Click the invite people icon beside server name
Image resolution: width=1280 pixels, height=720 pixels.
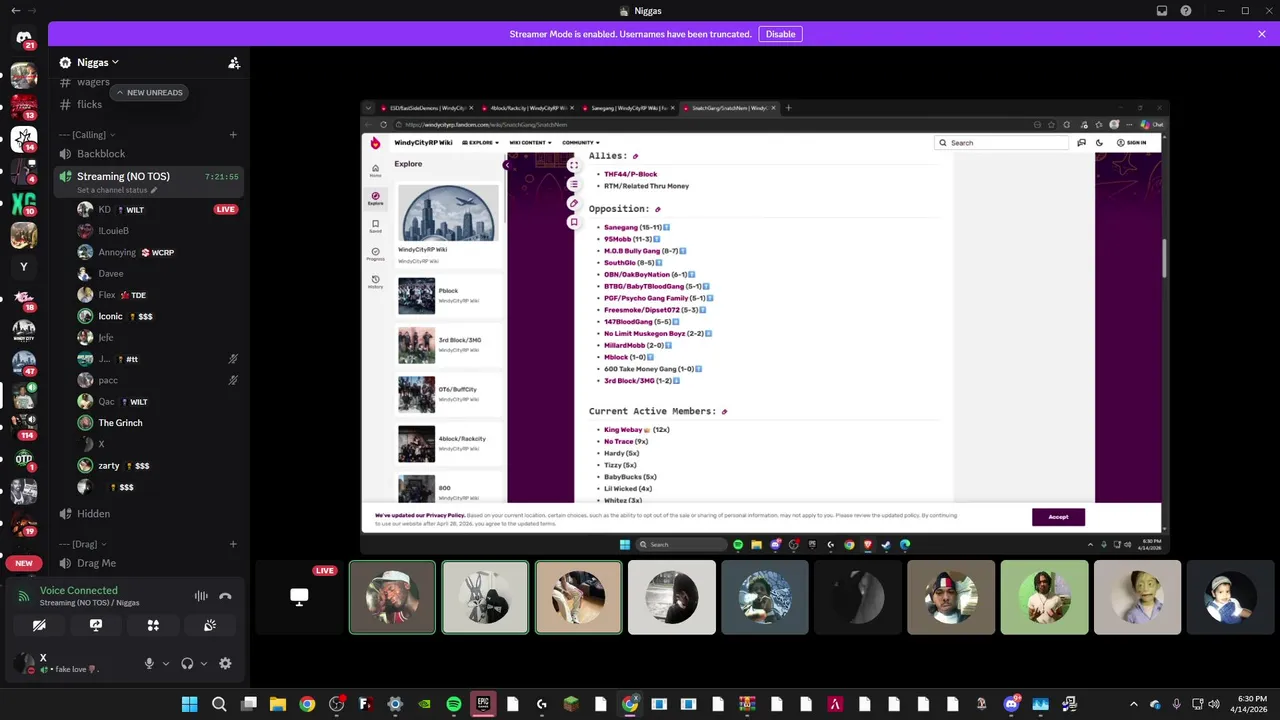(x=234, y=62)
